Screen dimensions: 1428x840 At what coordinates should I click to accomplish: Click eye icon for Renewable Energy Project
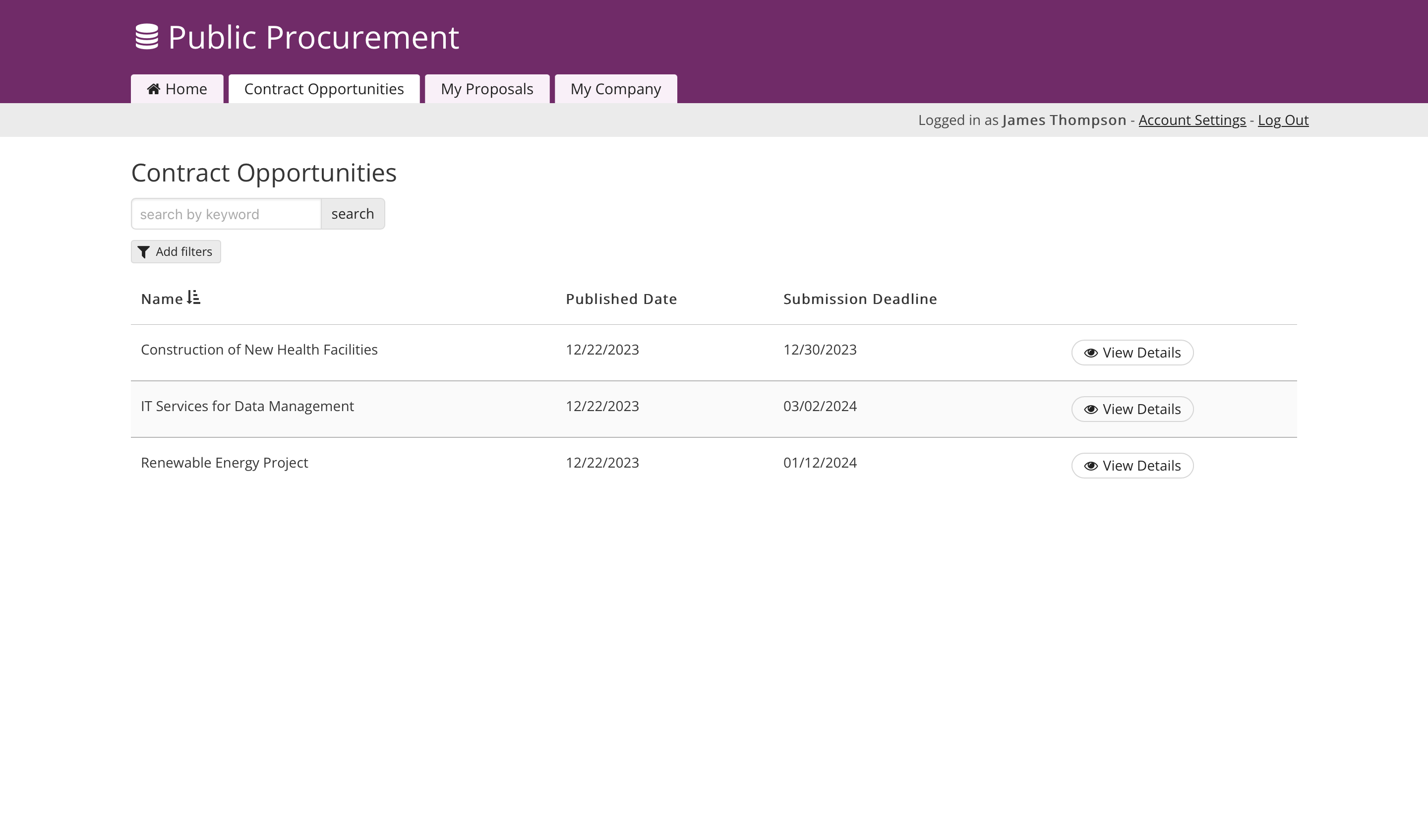pos(1091,466)
